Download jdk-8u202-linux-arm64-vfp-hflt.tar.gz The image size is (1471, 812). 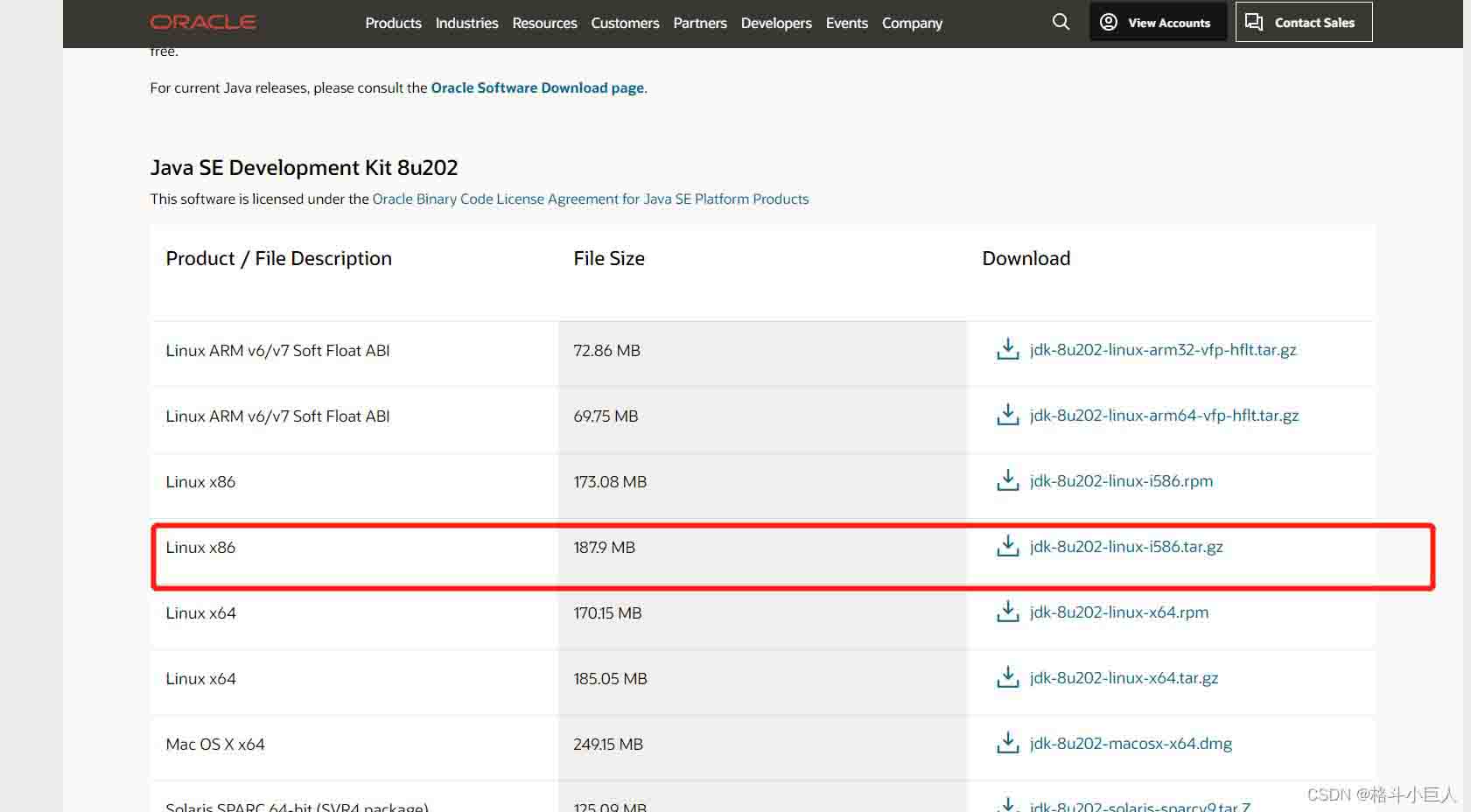pyautogui.click(x=1164, y=415)
